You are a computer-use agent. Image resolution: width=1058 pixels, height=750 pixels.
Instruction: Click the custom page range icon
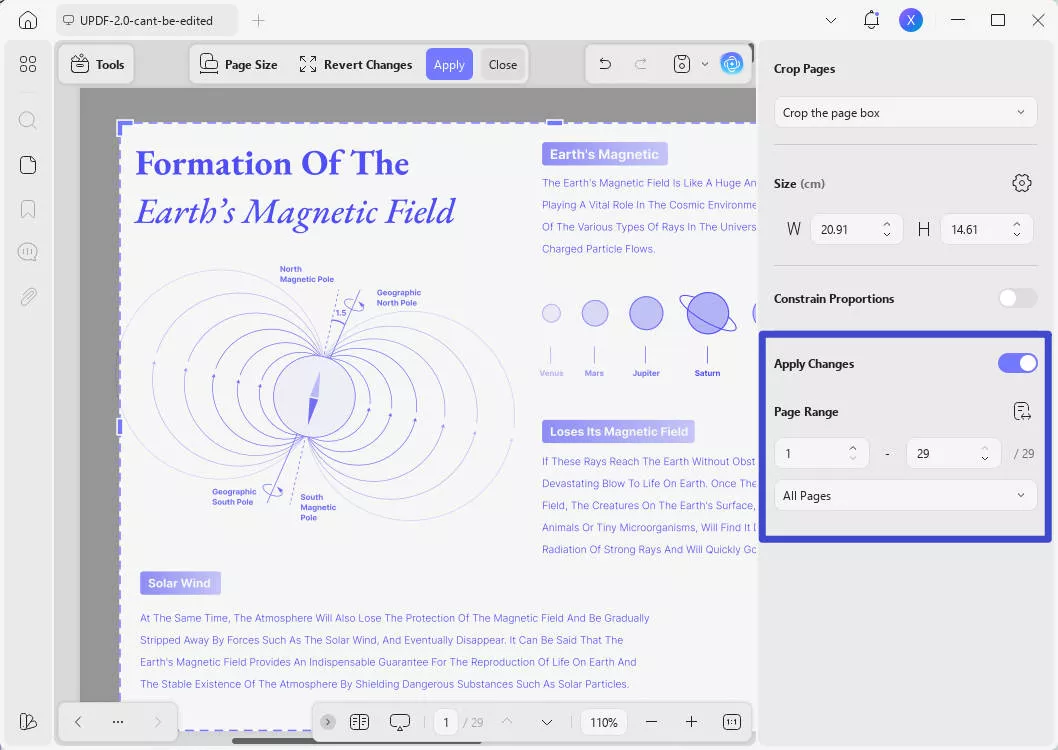1021,411
